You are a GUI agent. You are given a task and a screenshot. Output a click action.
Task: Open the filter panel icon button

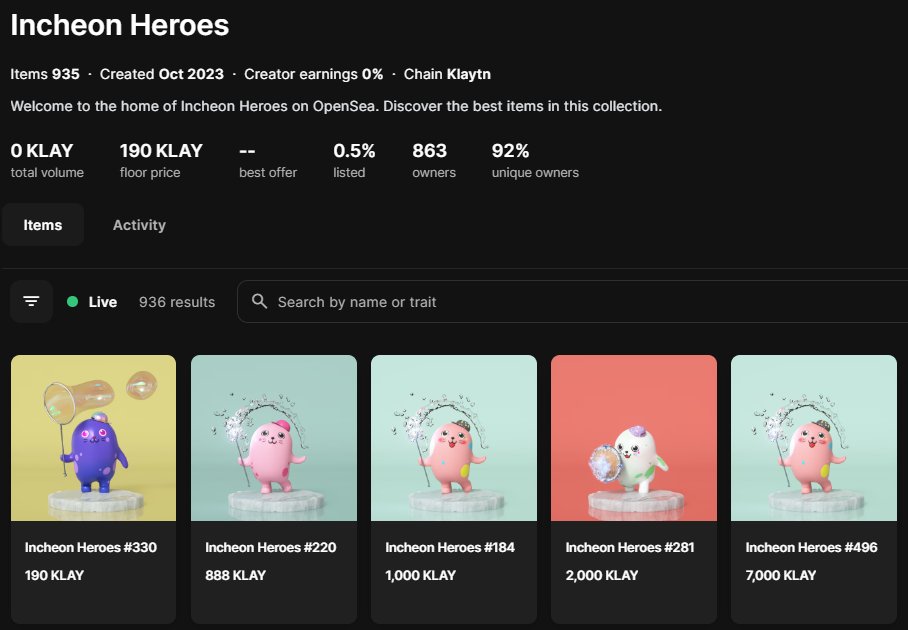pos(31,302)
